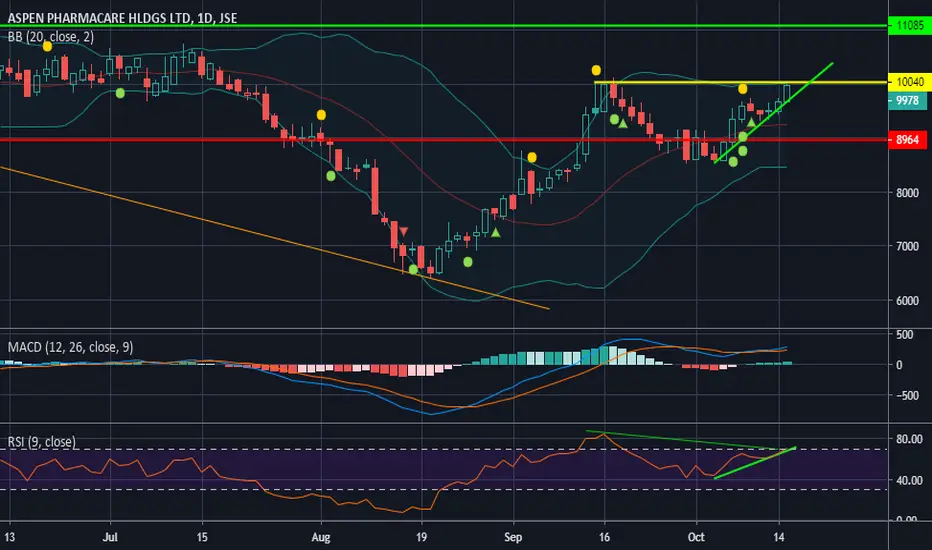Image resolution: width=932 pixels, height=550 pixels.
Task: Click the Jul date on the time axis
Action: coord(110,538)
